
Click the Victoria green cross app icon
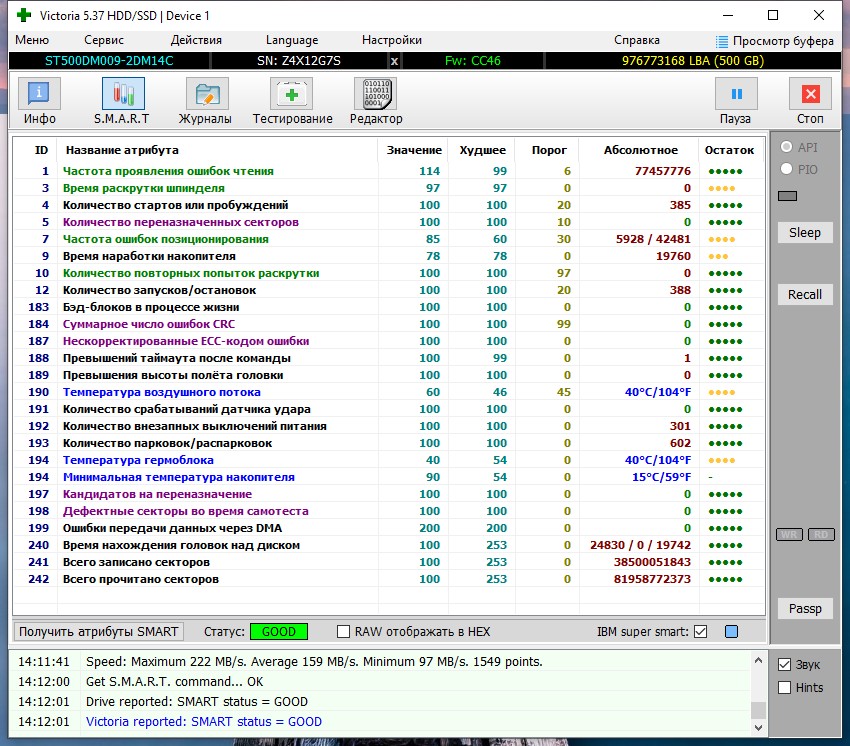coord(24,15)
